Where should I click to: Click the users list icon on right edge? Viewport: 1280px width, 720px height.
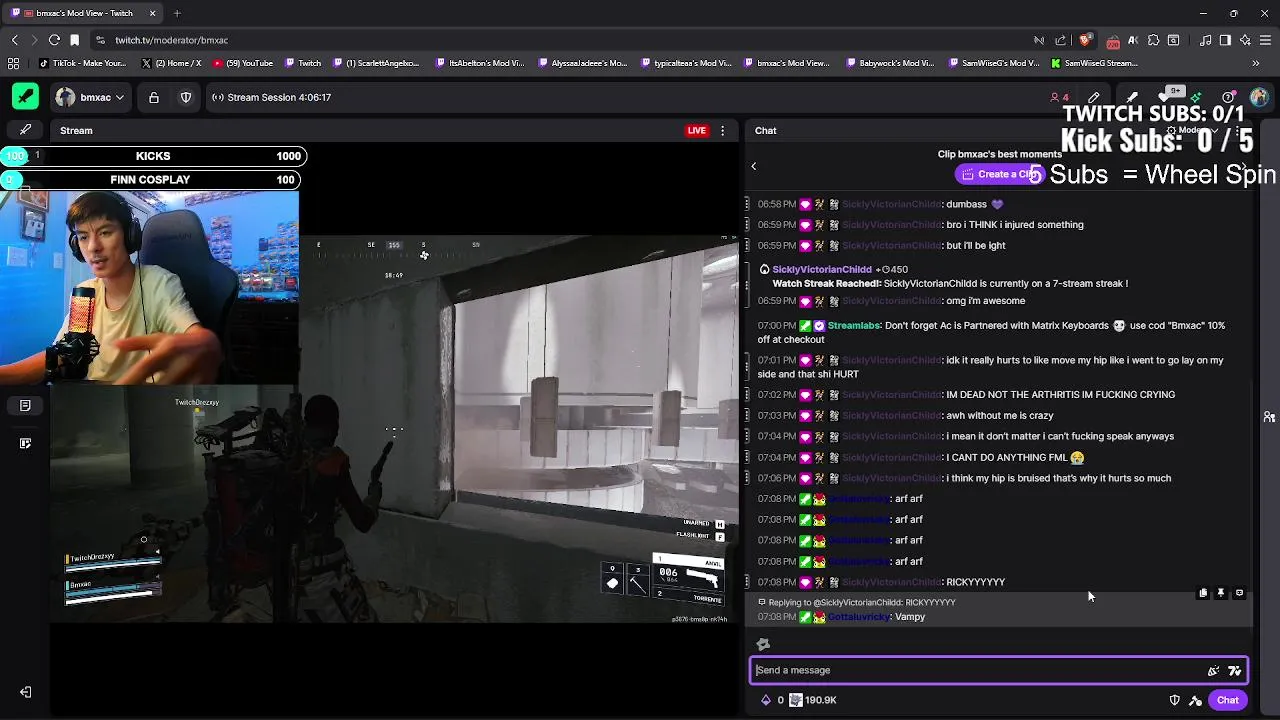(1269, 417)
